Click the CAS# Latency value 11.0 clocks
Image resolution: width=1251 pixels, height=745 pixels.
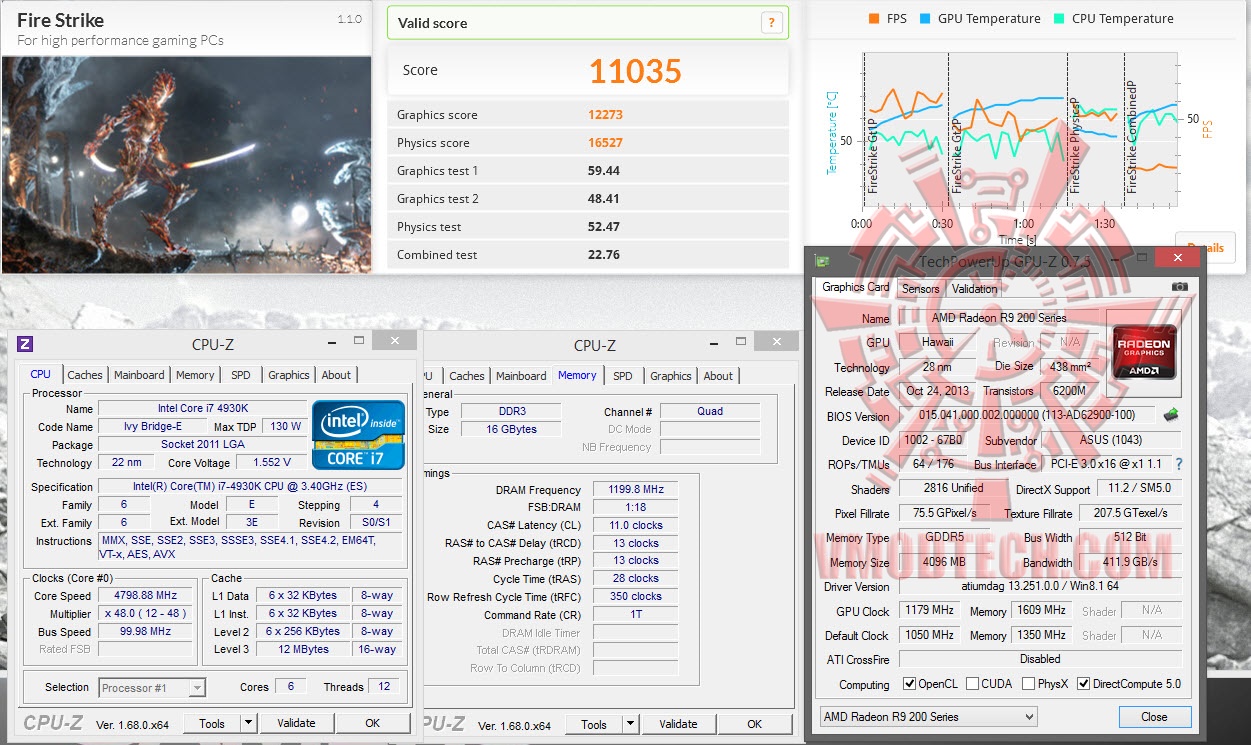636,525
